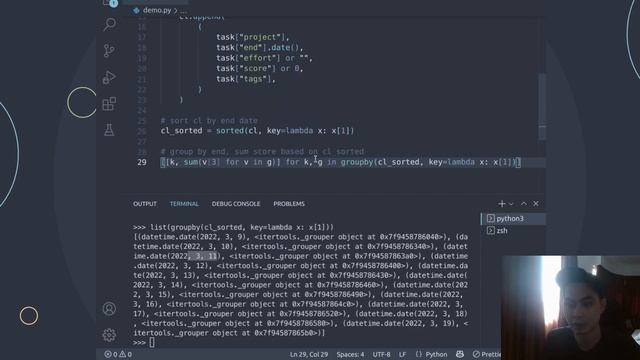Open the new terminal launch profile dropdown
The image size is (640, 360).
(511, 204)
